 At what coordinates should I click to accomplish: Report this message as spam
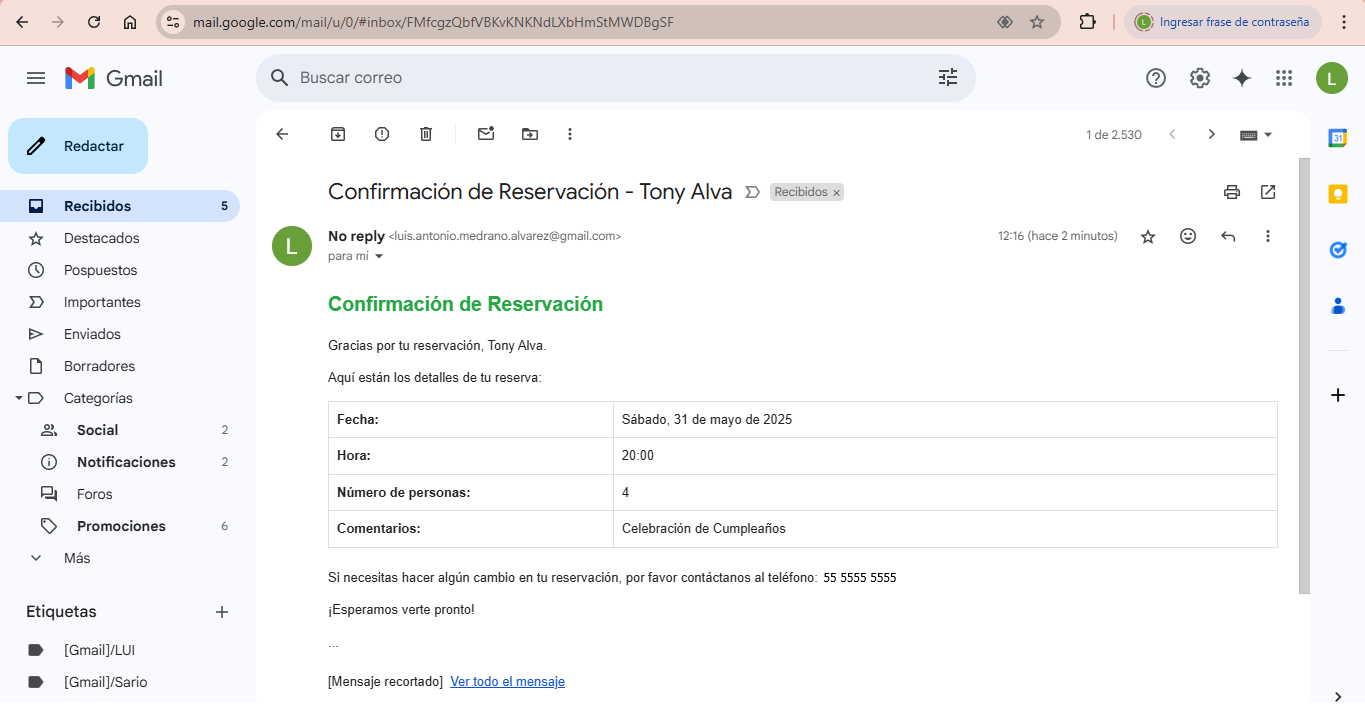[x=381, y=133]
